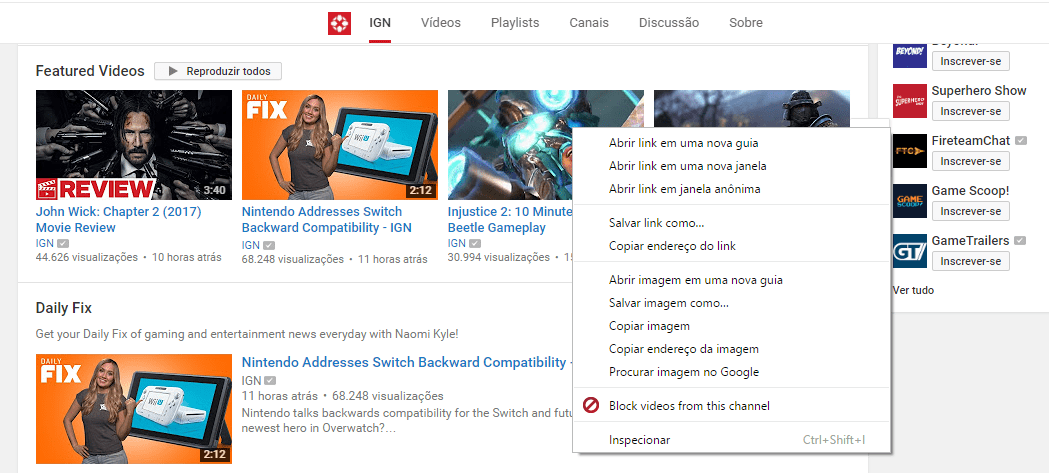Click IGN channel name under John Wick video
Screen dimensions: 1049x473
pos(45,244)
